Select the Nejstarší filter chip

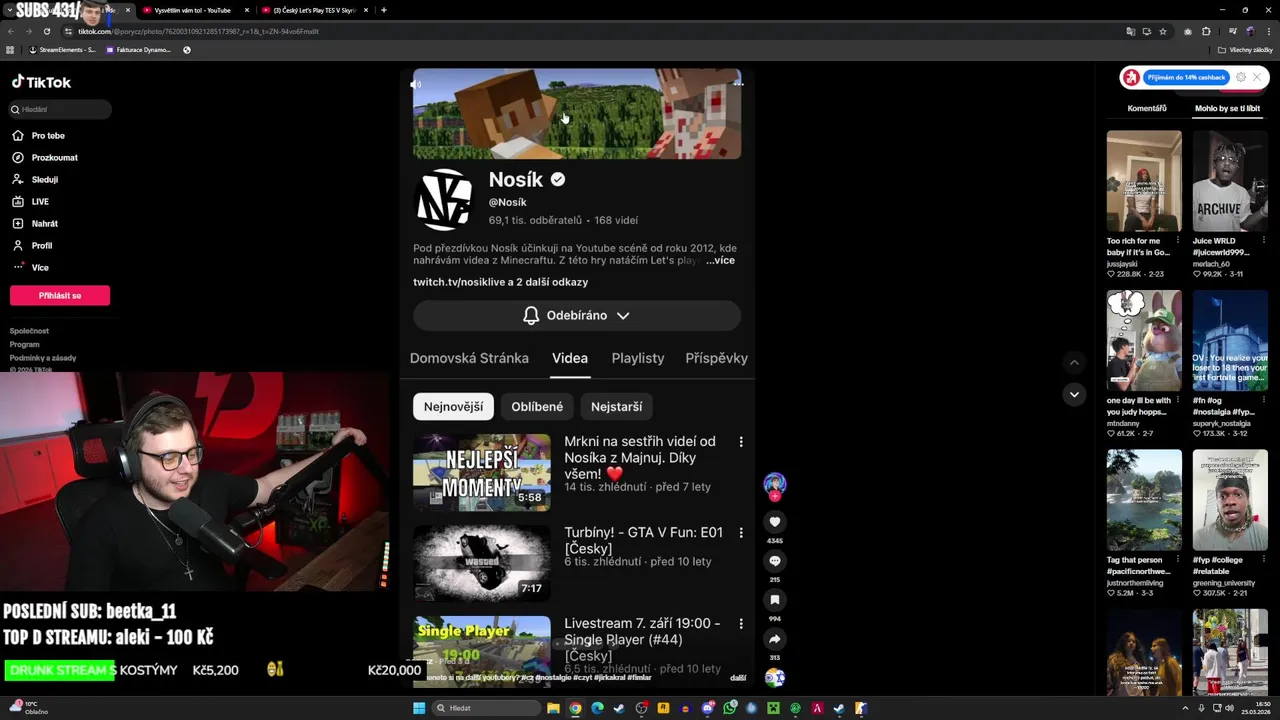click(616, 407)
